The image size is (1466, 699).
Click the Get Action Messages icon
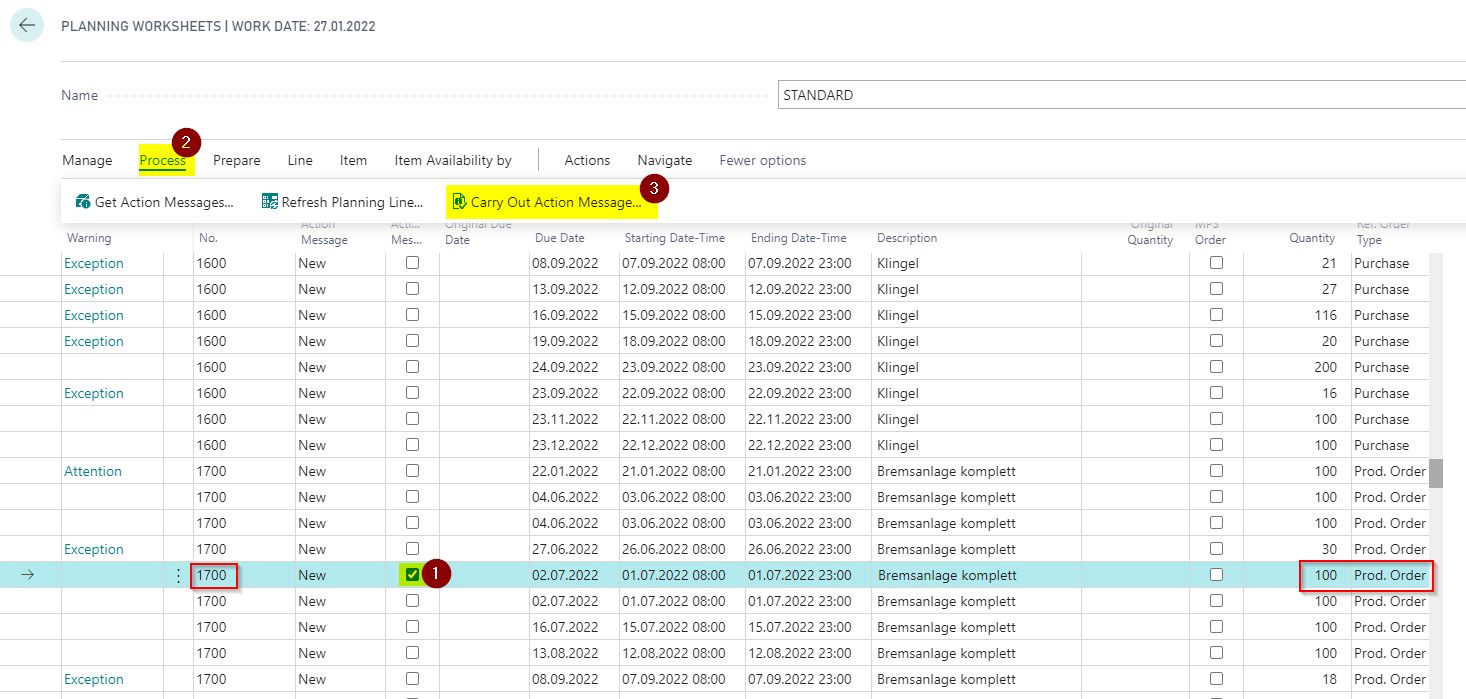click(x=83, y=202)
